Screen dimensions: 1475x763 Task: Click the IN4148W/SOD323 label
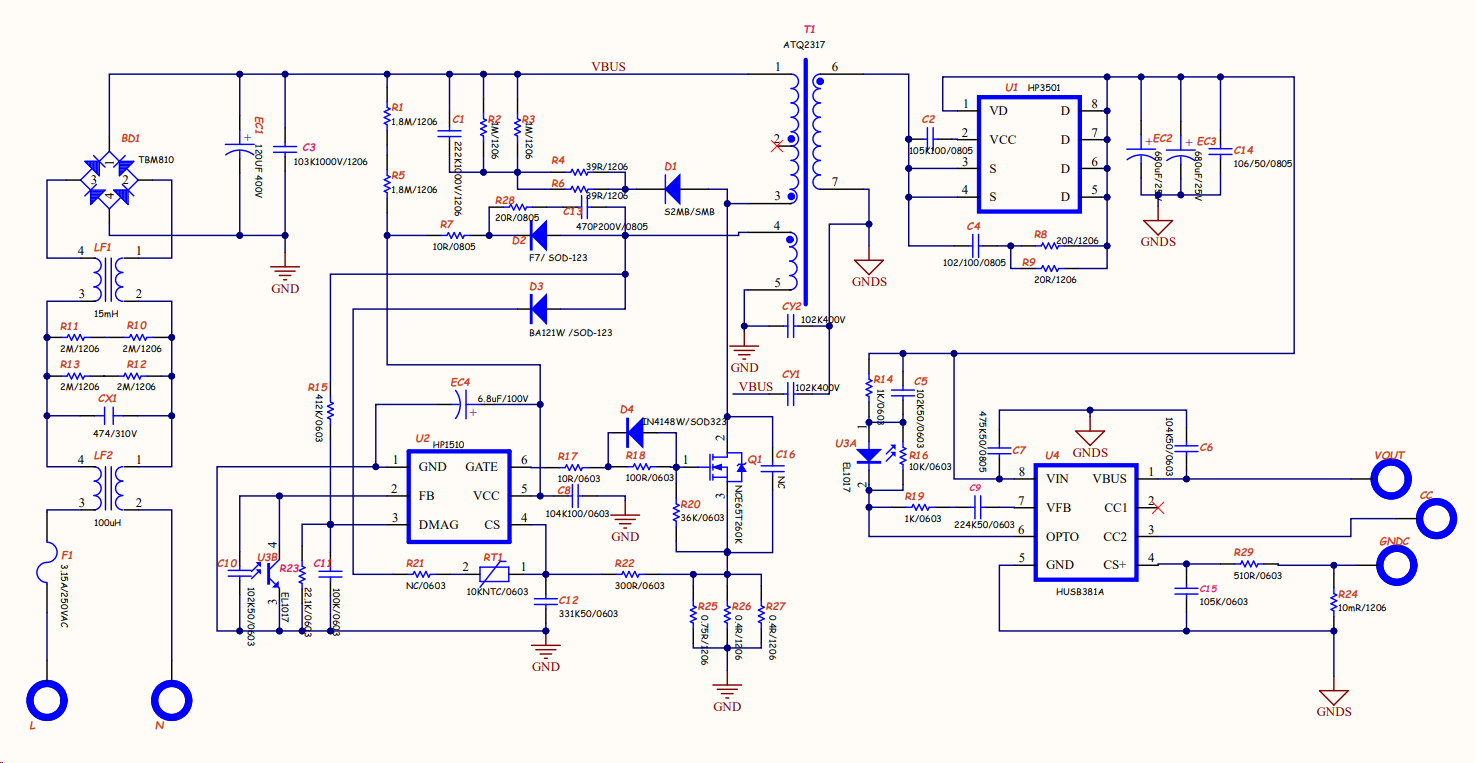pyautogui.click(x=683, y=422)
